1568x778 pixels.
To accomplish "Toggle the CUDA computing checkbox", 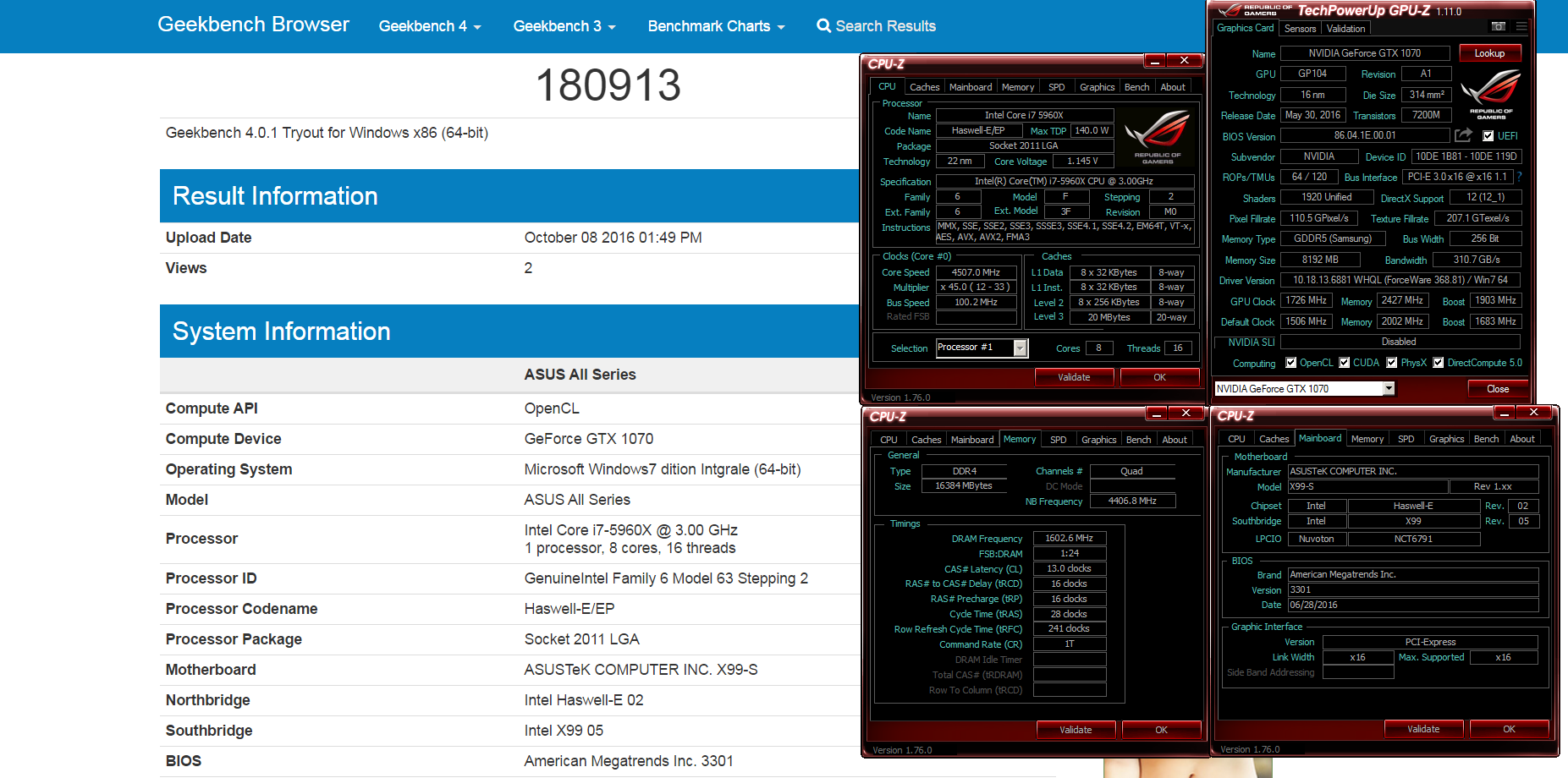I will 1344,363.
